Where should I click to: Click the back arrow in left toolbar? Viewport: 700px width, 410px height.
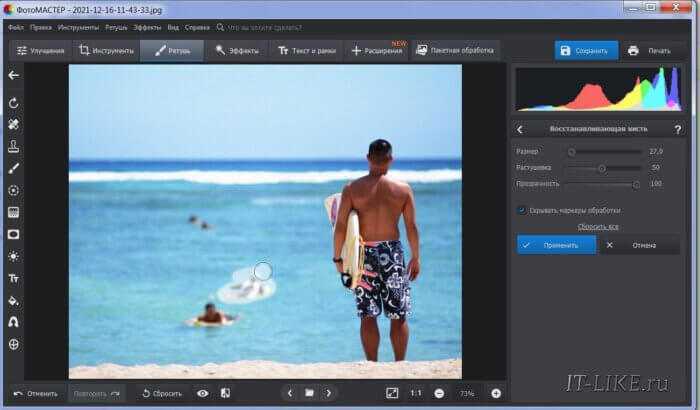tap(14, 75)
